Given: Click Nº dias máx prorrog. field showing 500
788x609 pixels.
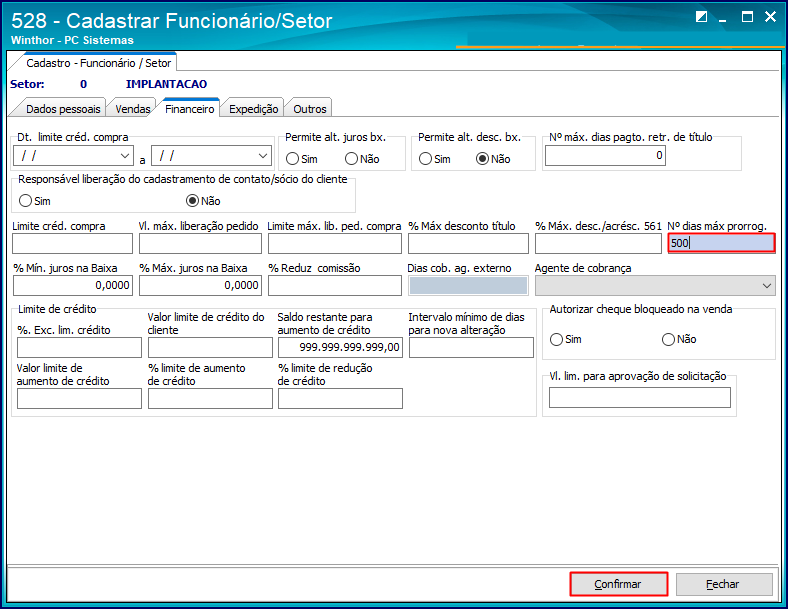Looking at the screenshot, I should pyautogui.click(x=721, y=243).
